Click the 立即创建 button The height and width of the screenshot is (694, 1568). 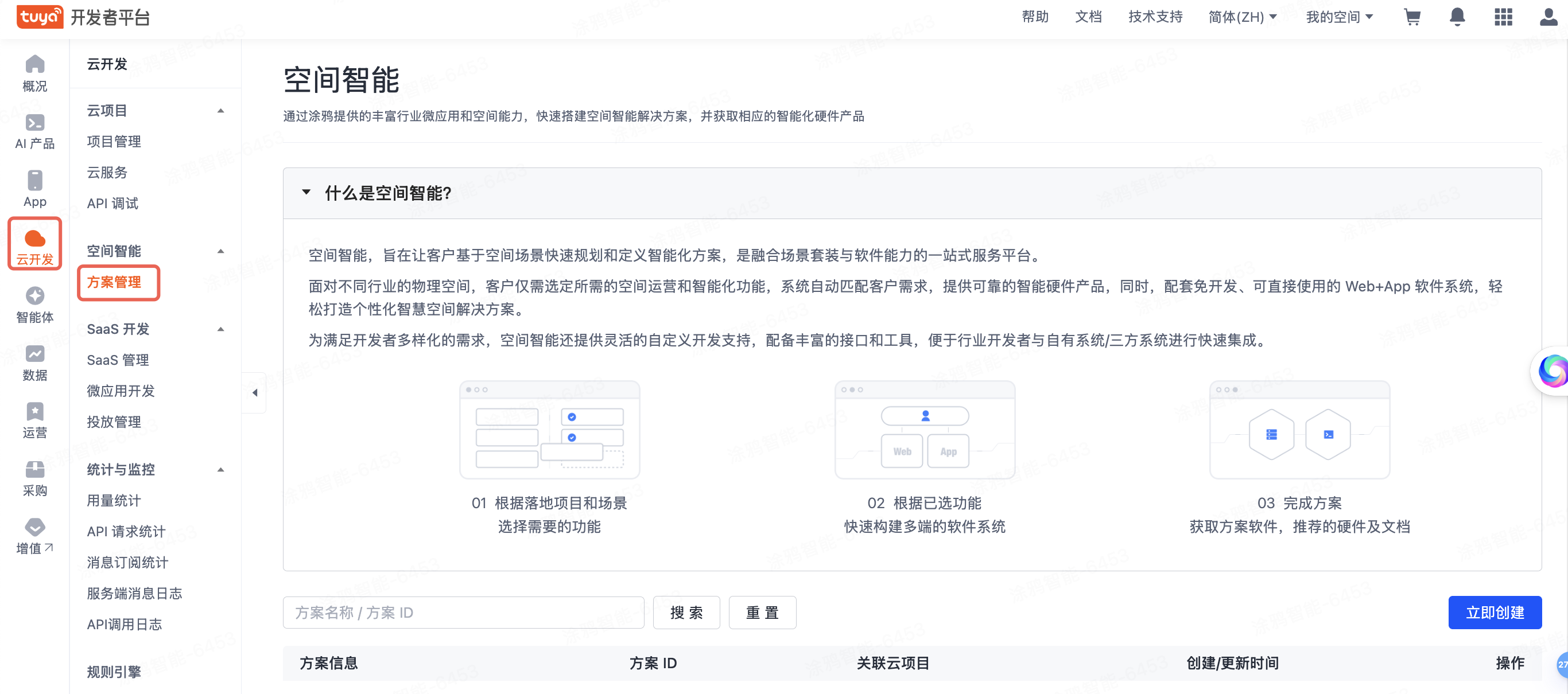point(1495,612)
